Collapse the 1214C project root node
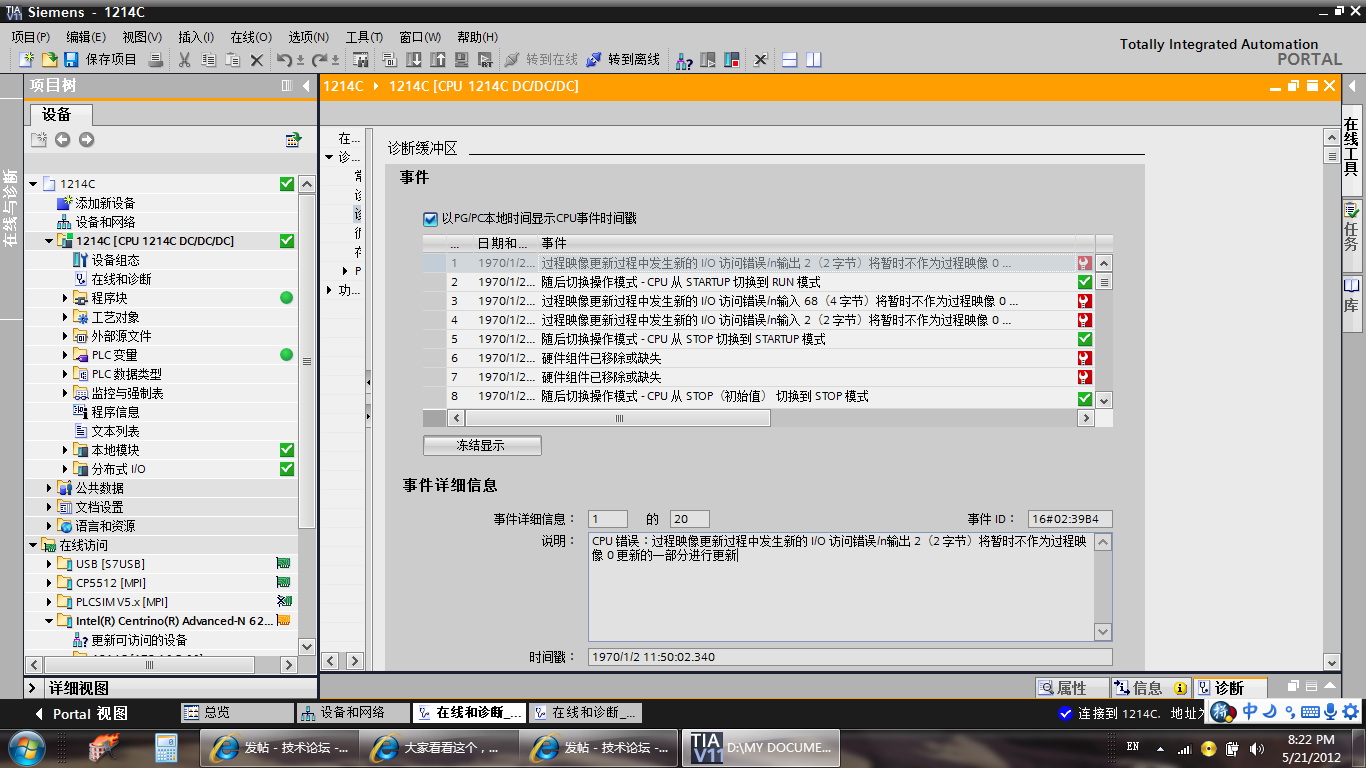The width and height of the screenshot is (1366, 768). (33, 184)
